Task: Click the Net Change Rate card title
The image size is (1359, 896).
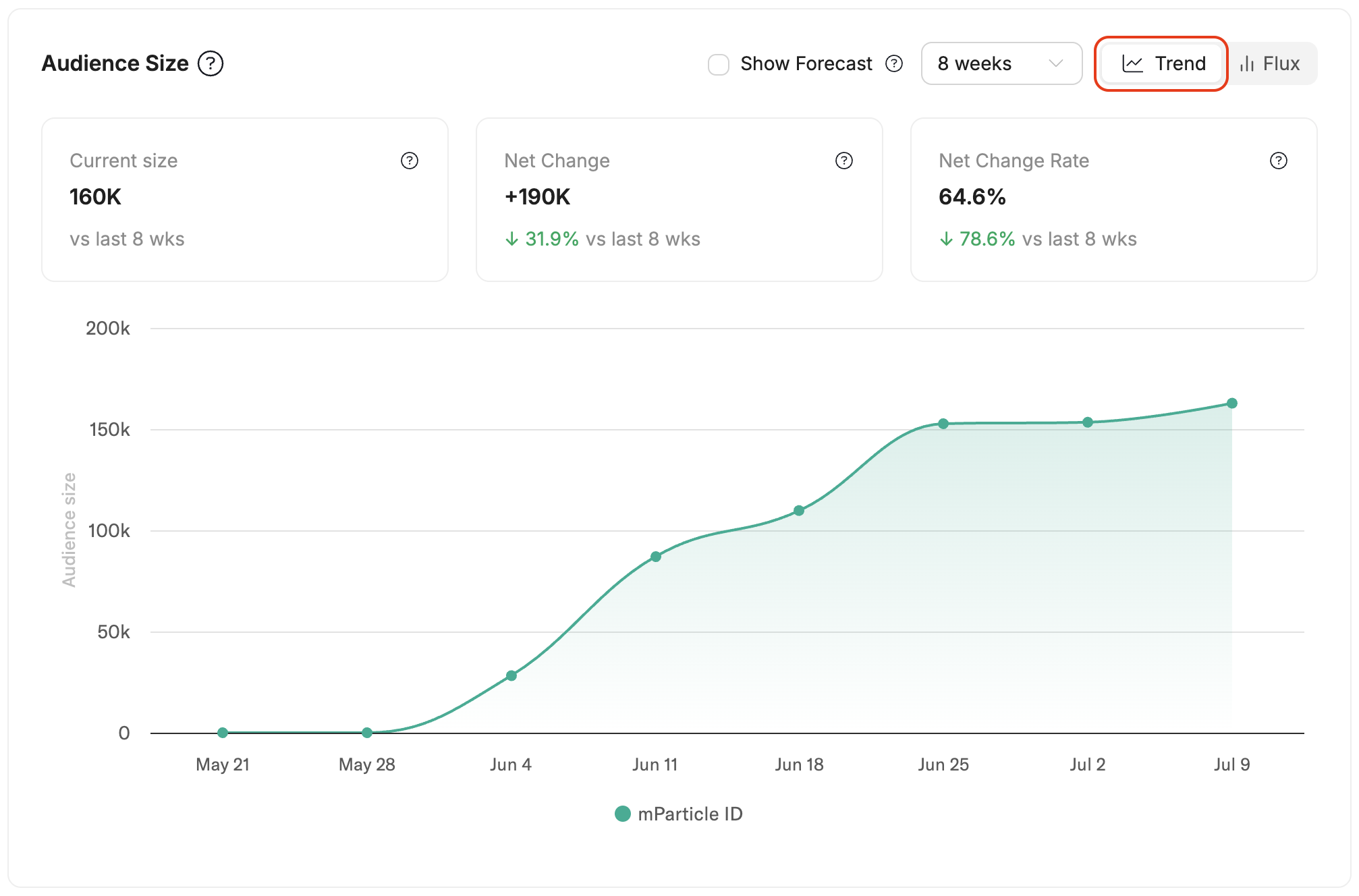Action: [x=1014, y=161]
